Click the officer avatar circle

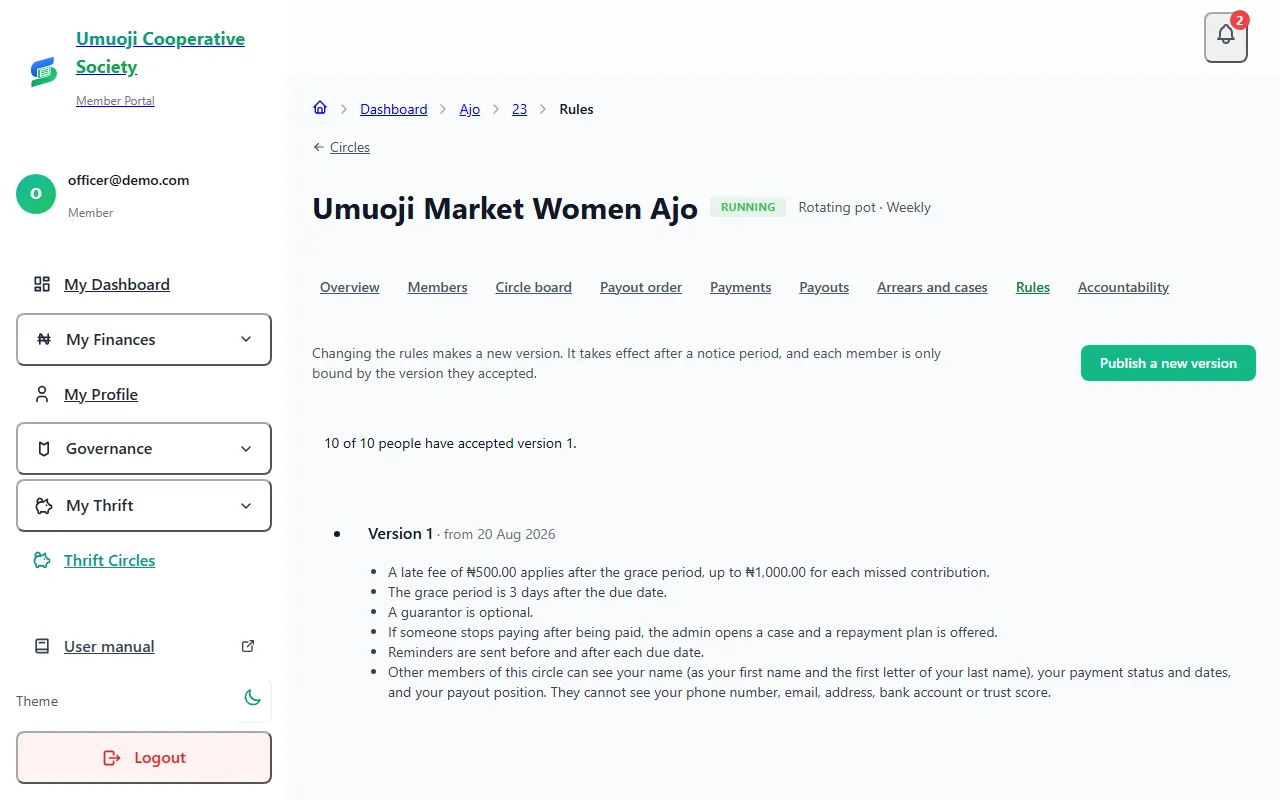click(36, 194)
